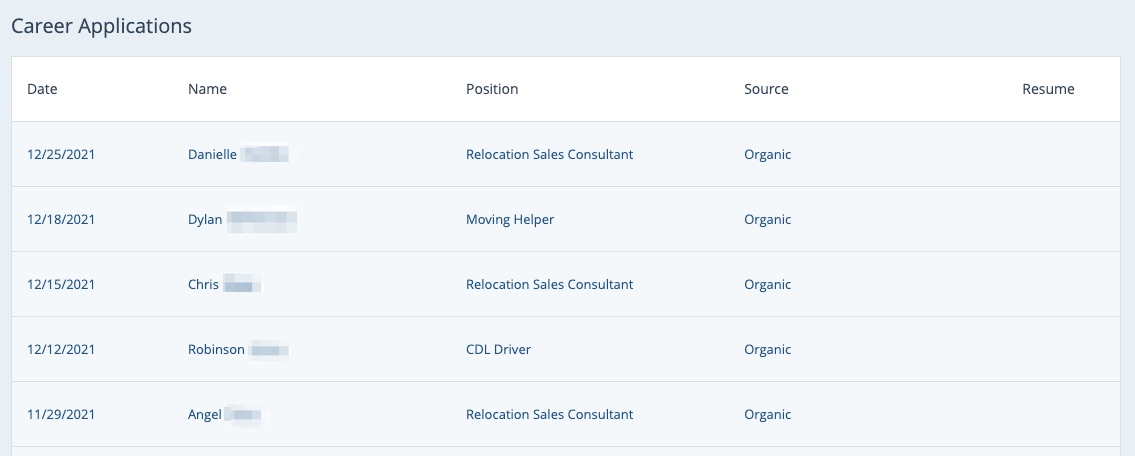This screenshot has width=1135, height=456.
Task: Click the Position column header
Action: (492, 89)
